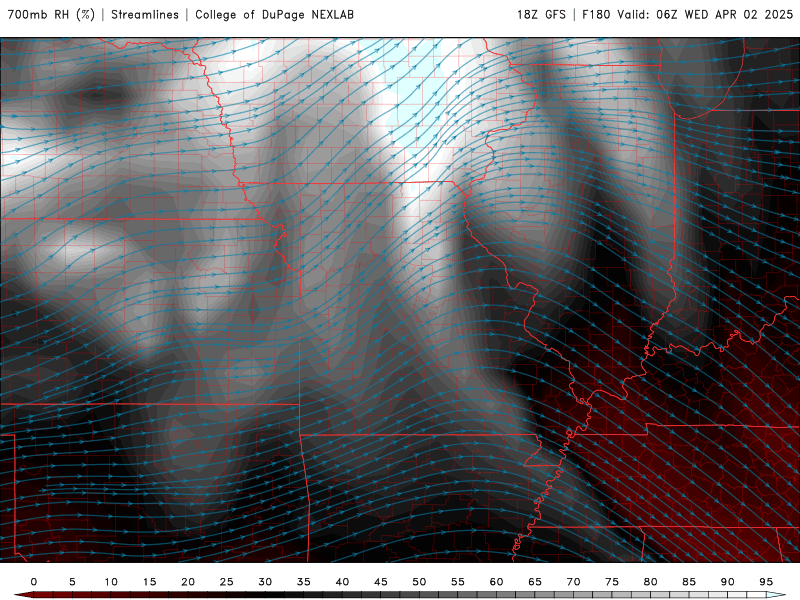Click the "700mb RH (%)" title text
The image size is (800, 600).
[x=52, y=15]
